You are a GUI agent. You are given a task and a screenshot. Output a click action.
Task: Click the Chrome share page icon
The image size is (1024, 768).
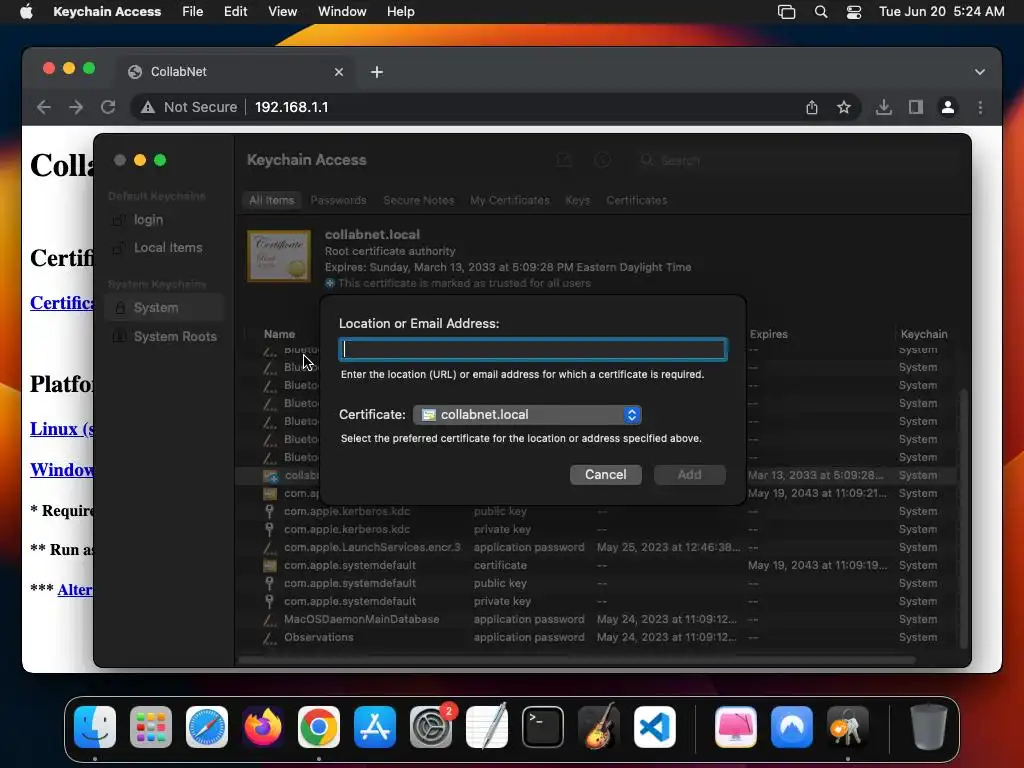click(x=812, y=107)
